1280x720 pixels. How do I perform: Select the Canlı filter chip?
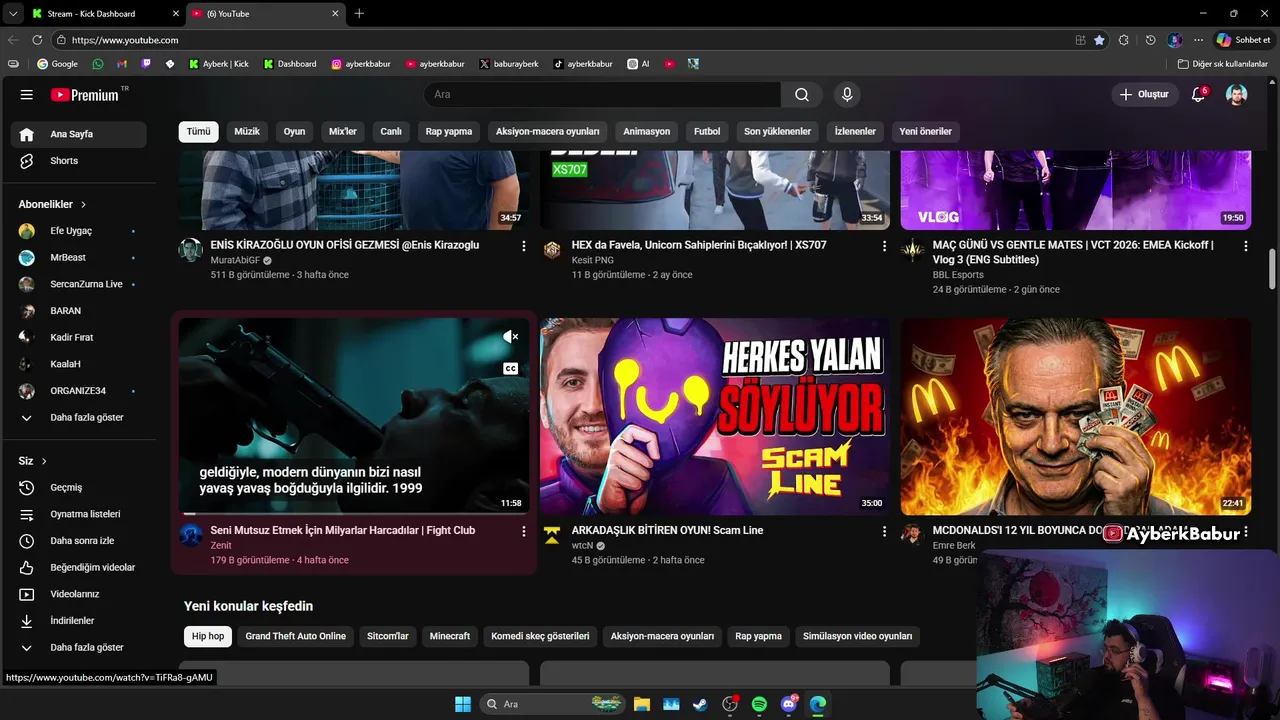[391, 132]
